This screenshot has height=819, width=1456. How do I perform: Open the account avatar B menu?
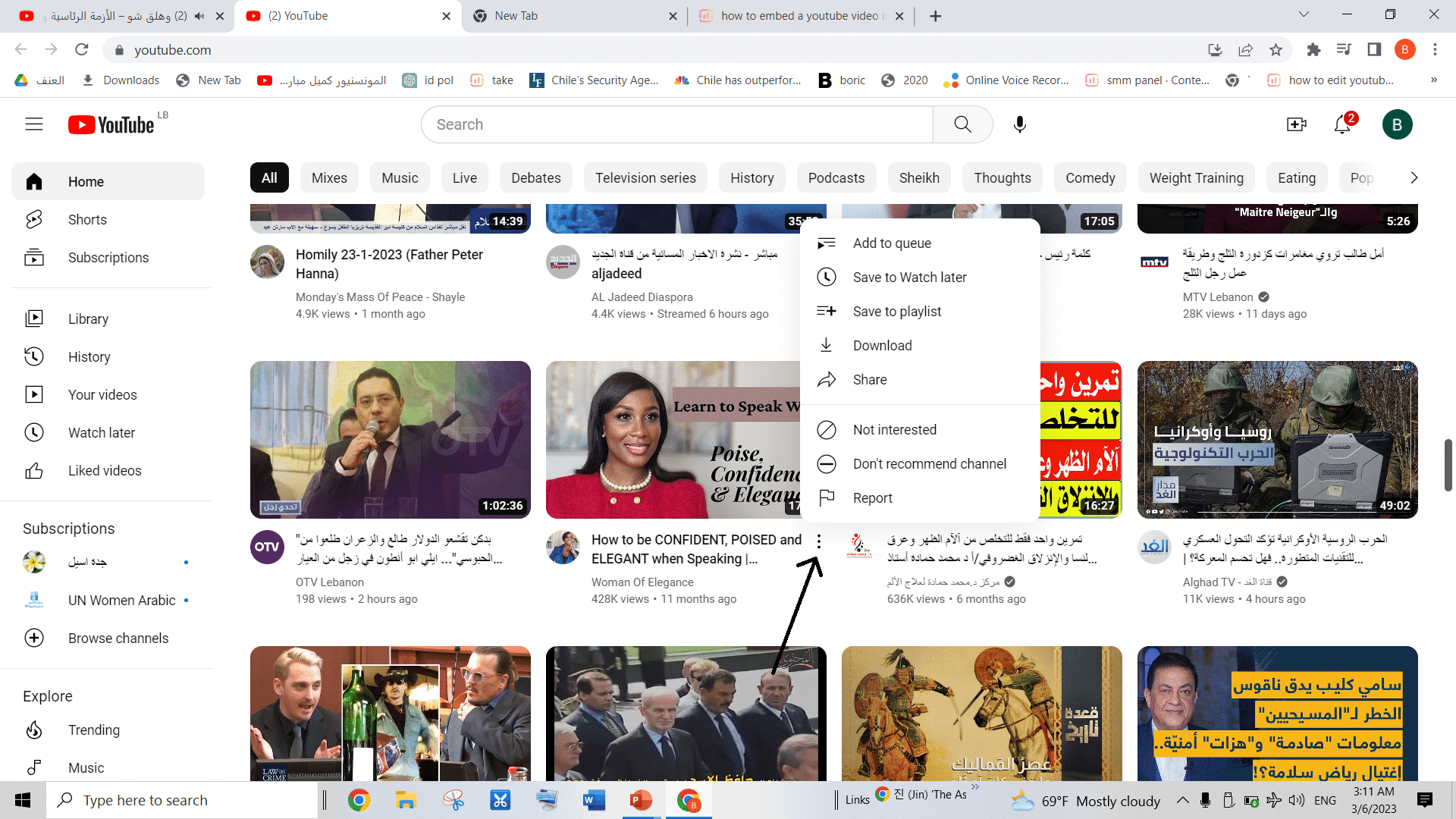(x=1397, y=124)
